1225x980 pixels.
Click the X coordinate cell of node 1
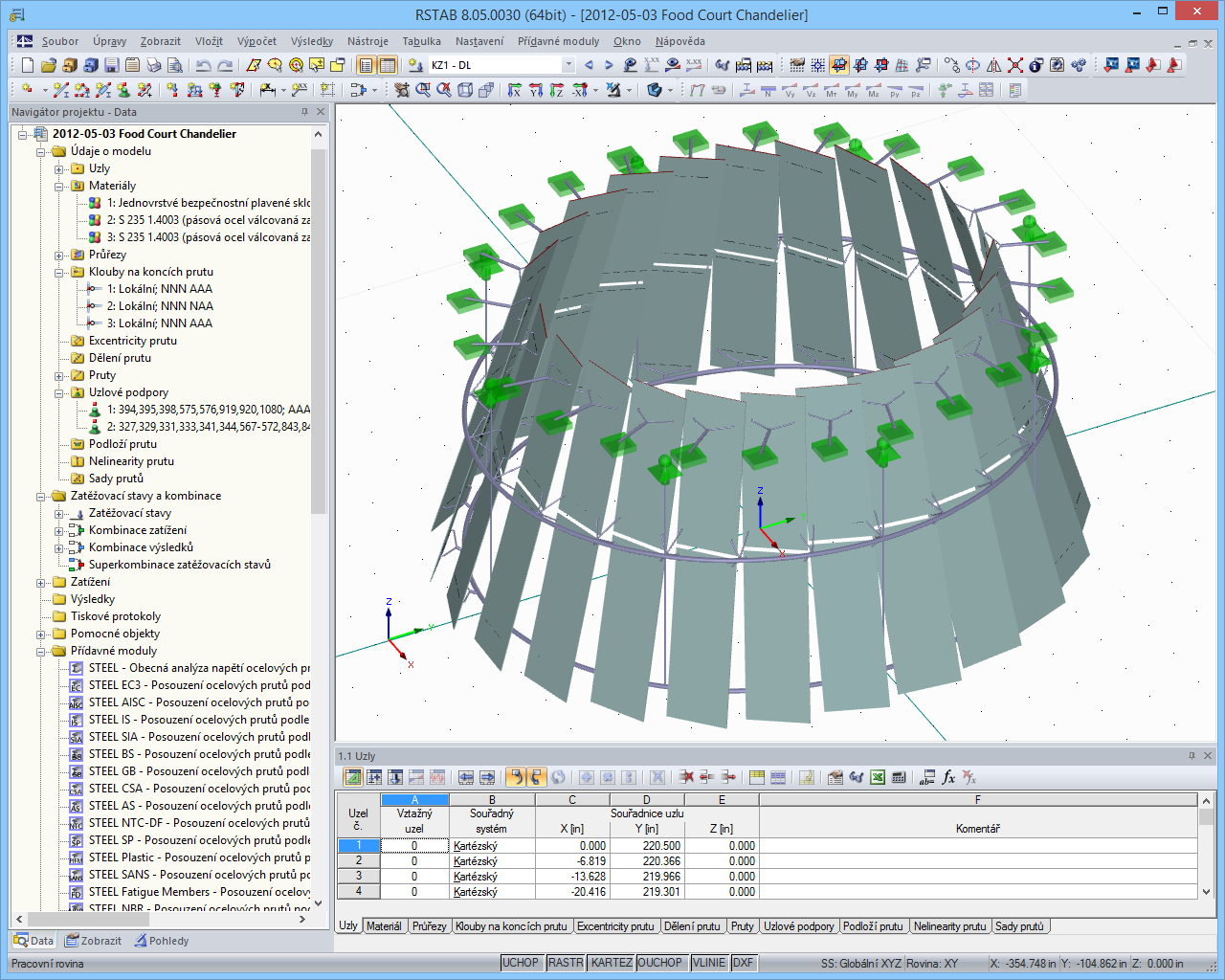[572, 846]
